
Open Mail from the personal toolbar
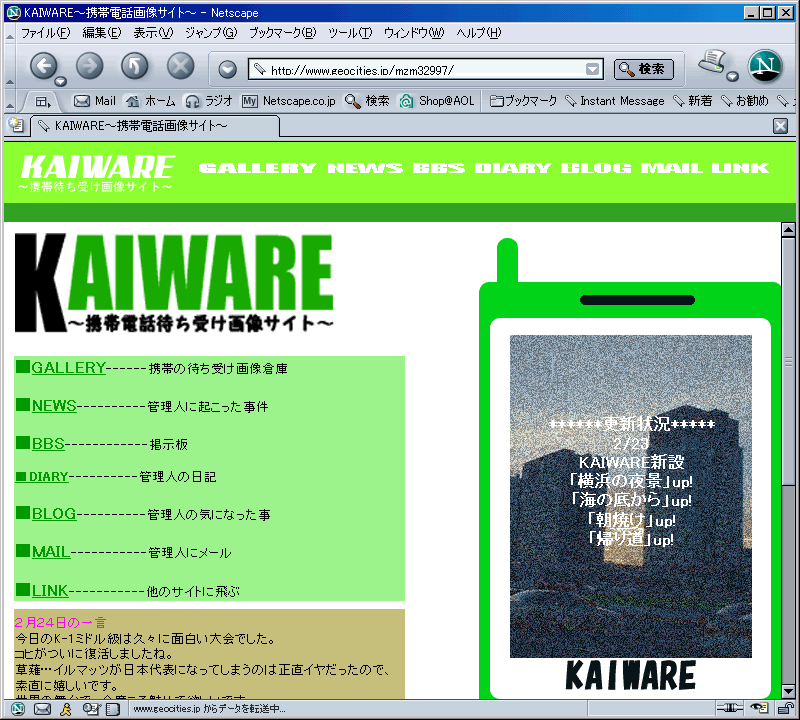coord(95,101)
